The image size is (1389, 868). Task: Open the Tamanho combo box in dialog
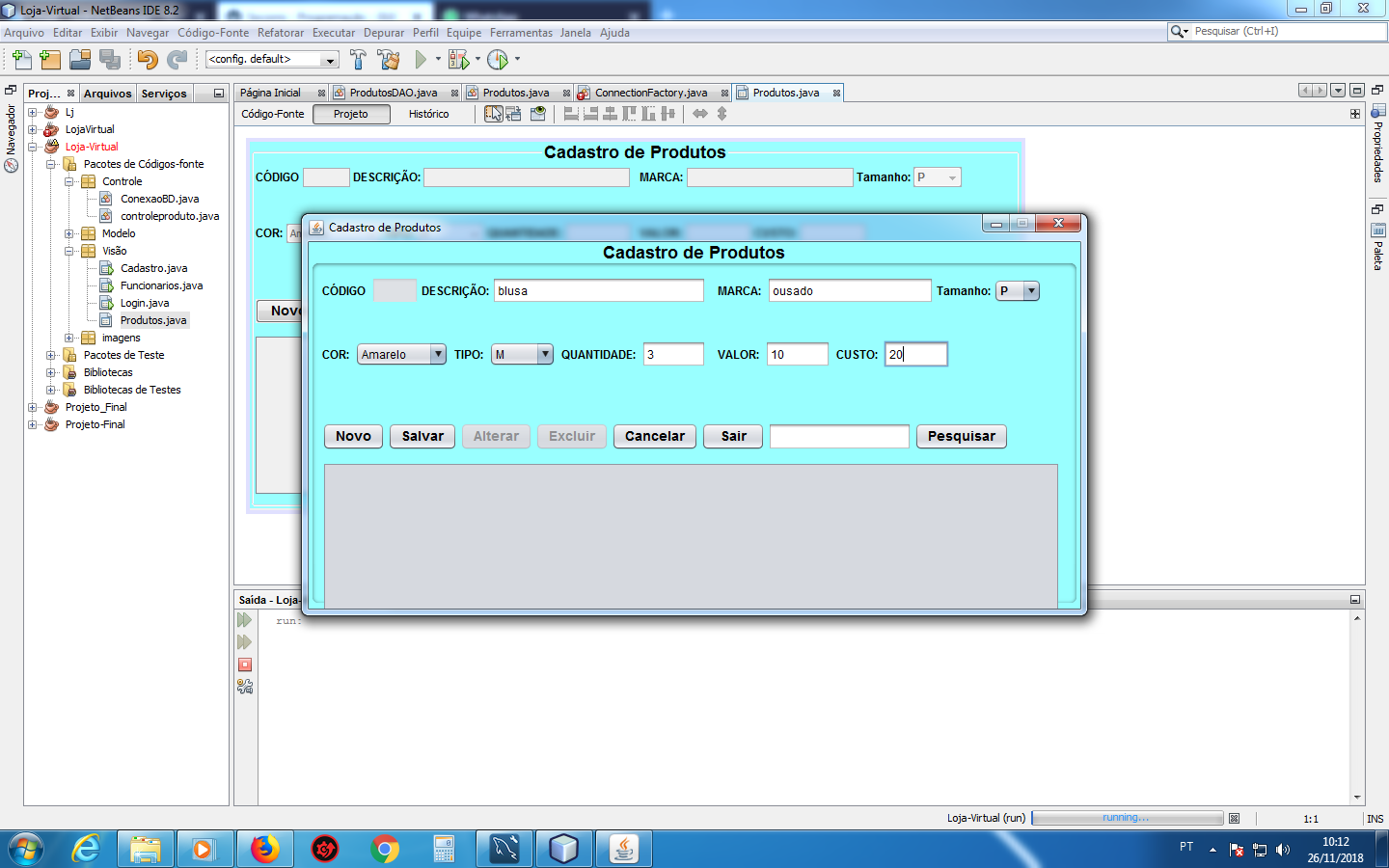[x=1018, y=290]
